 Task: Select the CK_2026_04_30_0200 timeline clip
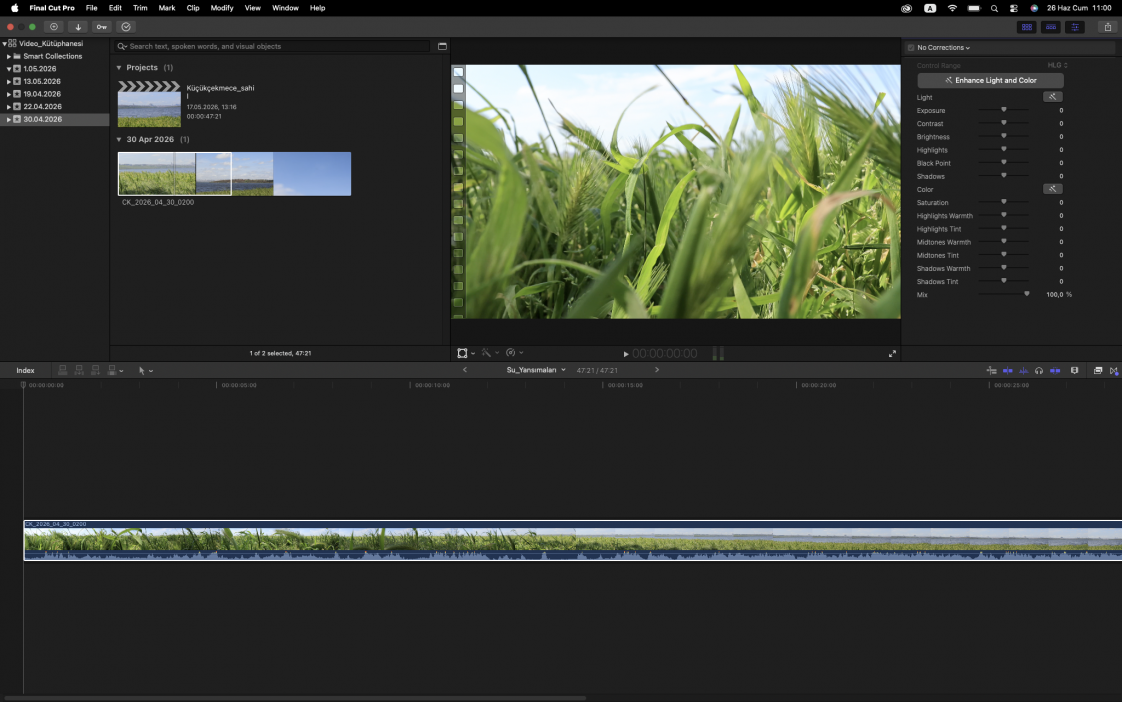click(x=572, y=540)
